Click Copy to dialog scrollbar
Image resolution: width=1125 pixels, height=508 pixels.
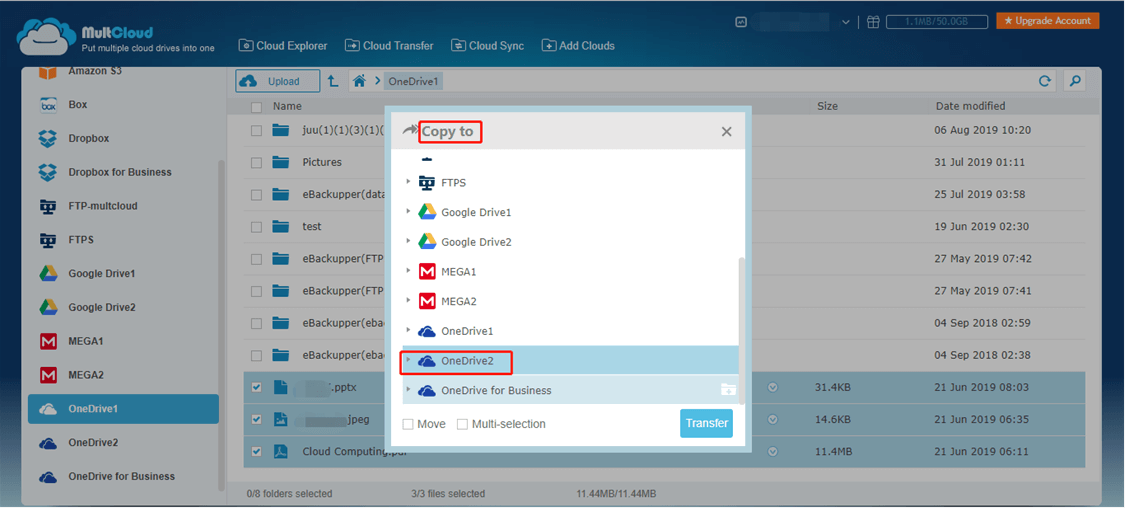pyautogui.click(x=741, y=330)
